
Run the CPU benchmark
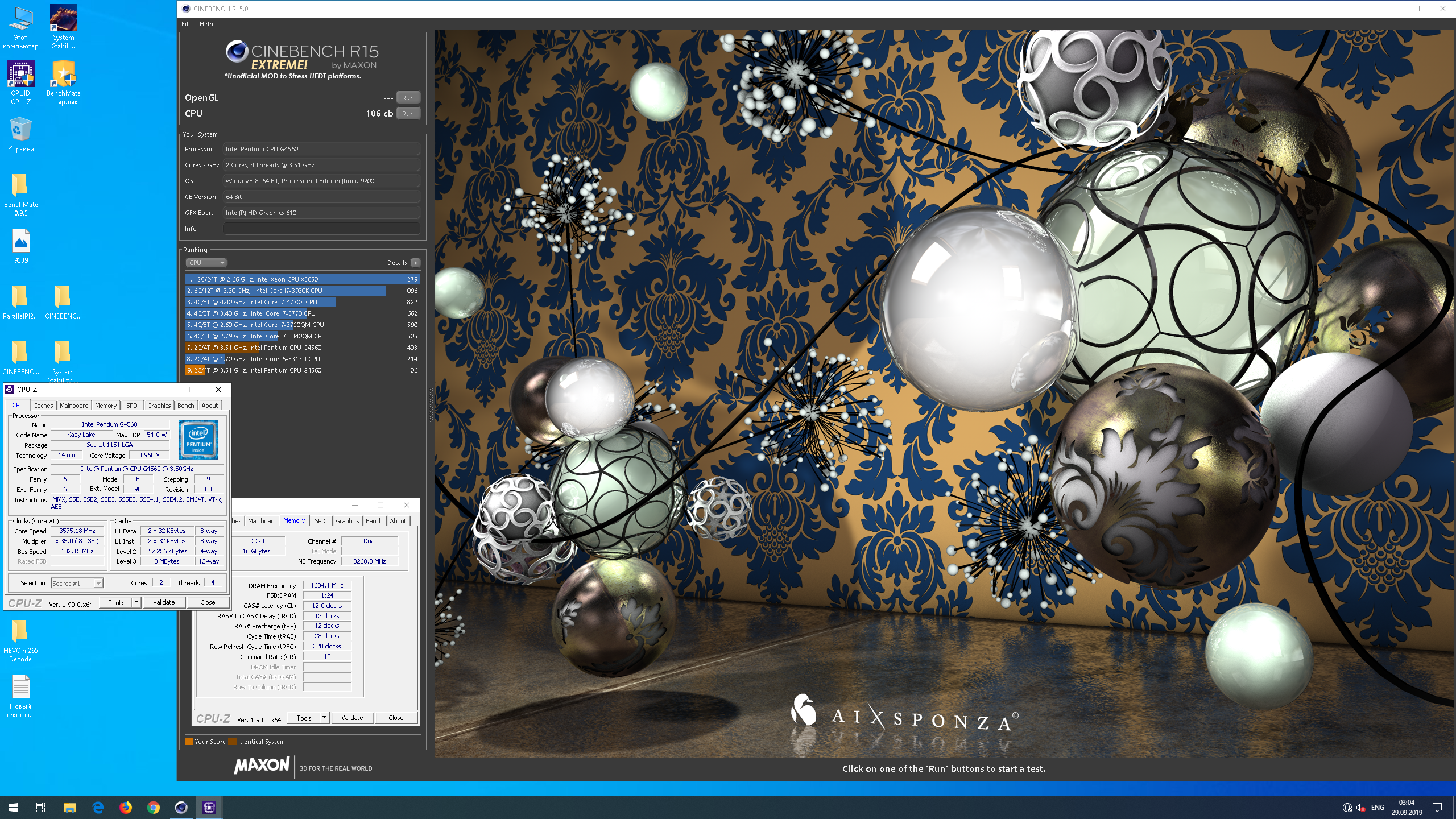408,114
